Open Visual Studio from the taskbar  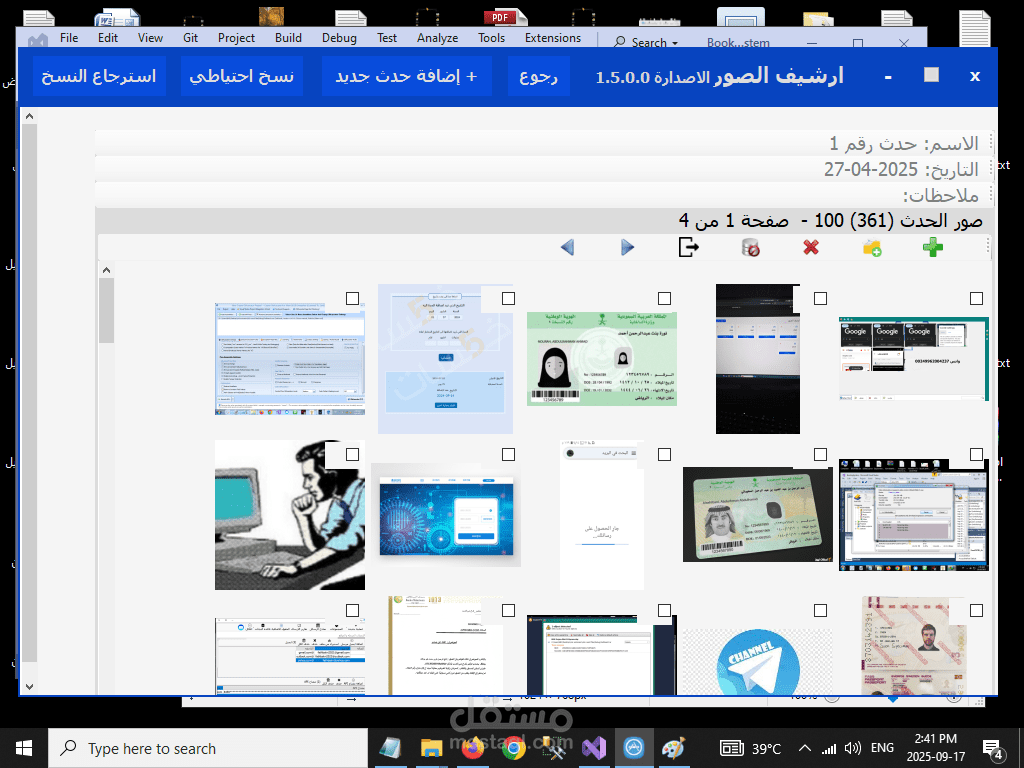(x=594, y=748)
